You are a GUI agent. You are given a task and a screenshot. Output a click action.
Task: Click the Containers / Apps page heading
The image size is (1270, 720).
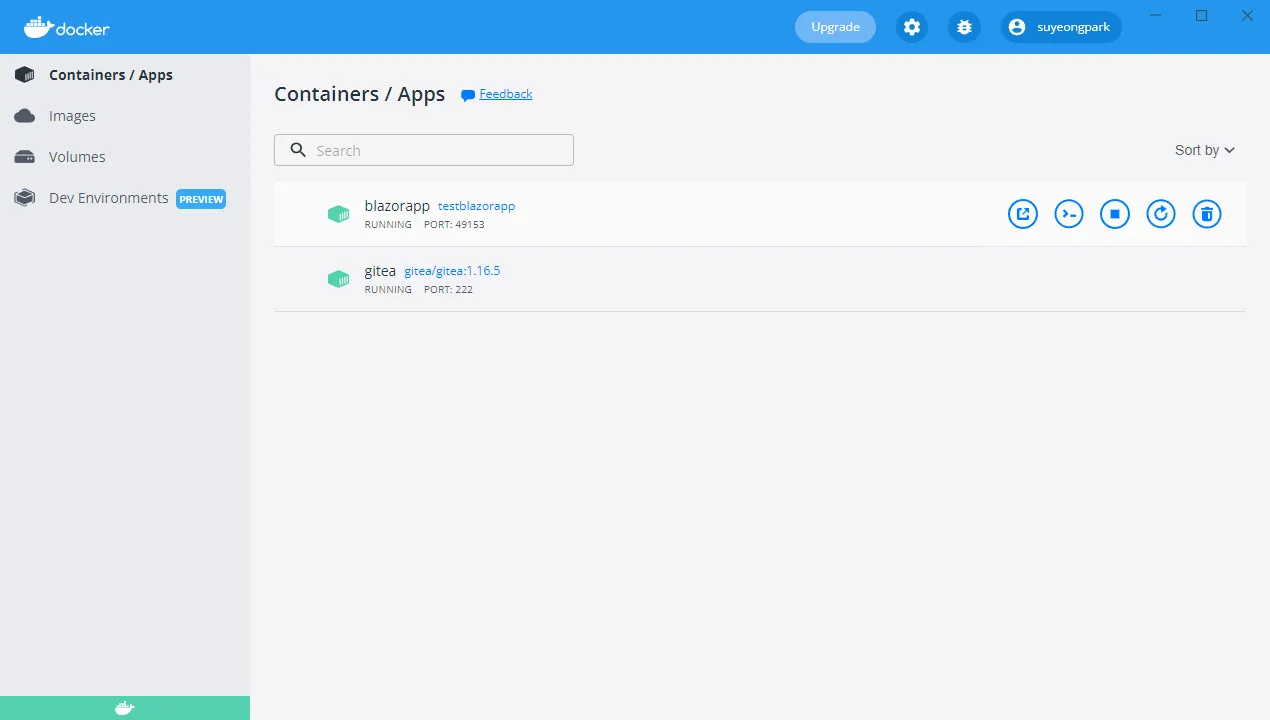tap(360, 94)
